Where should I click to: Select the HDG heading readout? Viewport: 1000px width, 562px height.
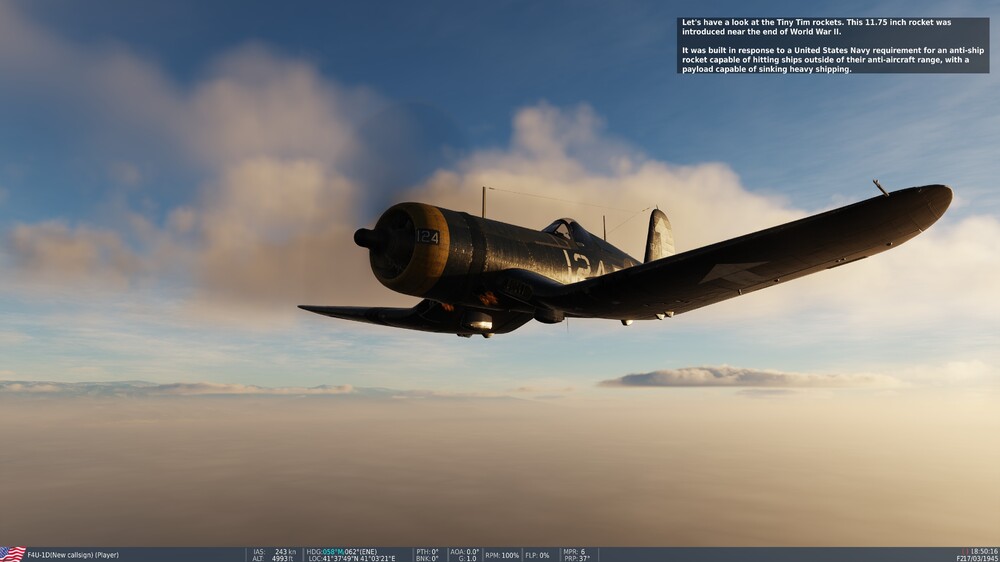(343, 551)
